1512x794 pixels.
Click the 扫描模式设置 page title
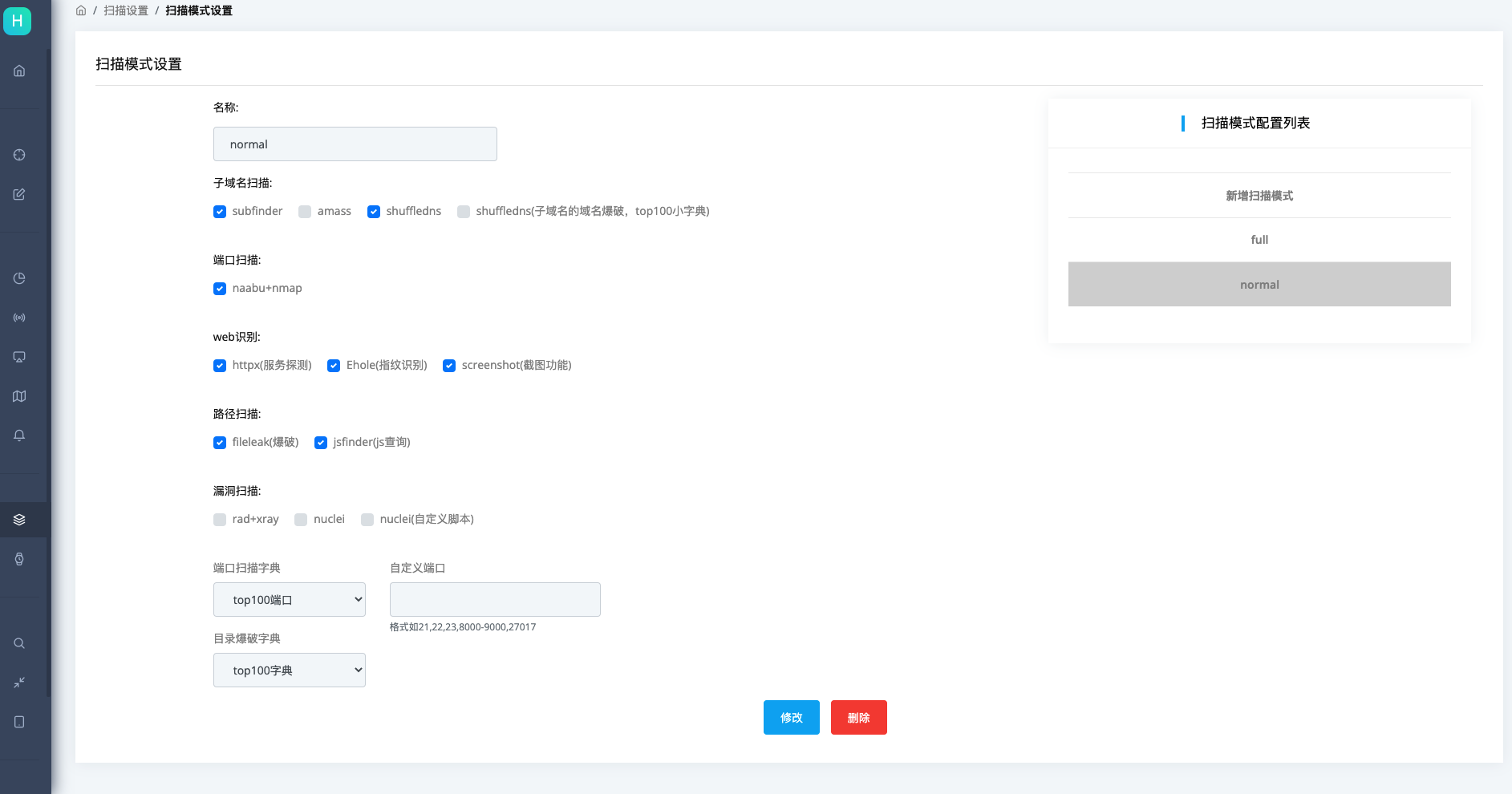pos(139,64)
